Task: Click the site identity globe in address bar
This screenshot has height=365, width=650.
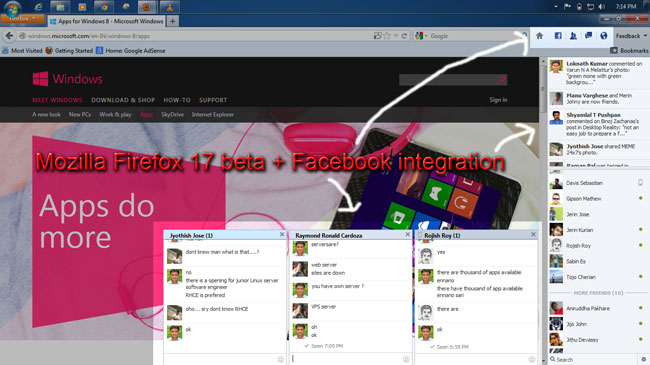Action: click(22, 36)
